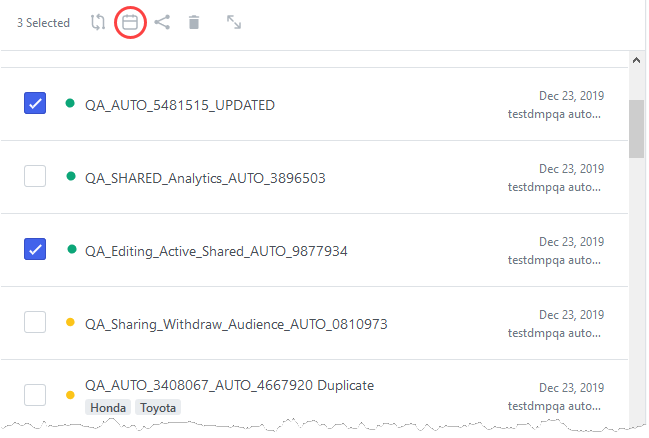Image resolution: width=649 pixels, height=438 pixels.
Task: Click the Toyota tag
Action: (158, 408)
